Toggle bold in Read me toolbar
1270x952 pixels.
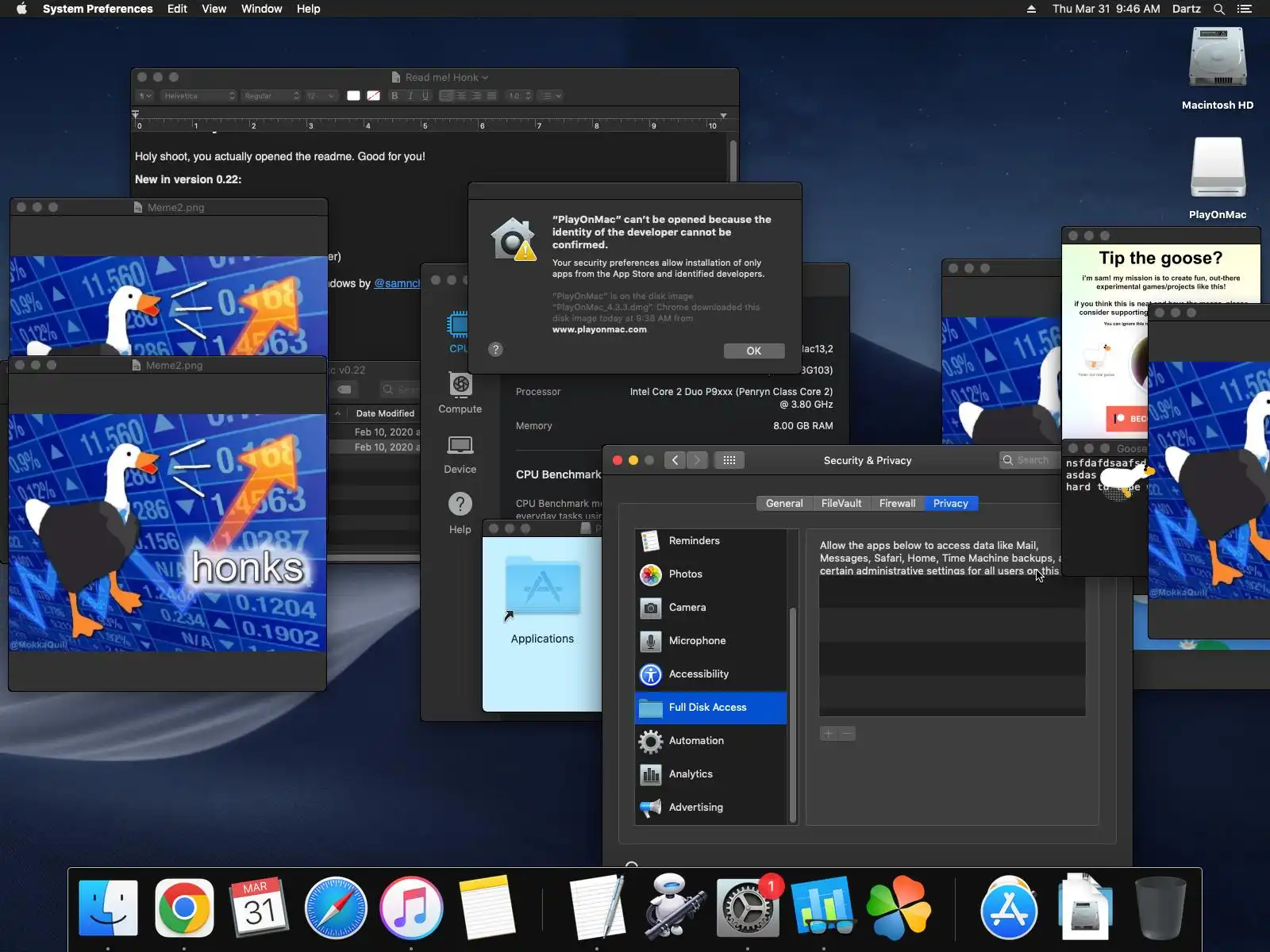pos(394,96)
